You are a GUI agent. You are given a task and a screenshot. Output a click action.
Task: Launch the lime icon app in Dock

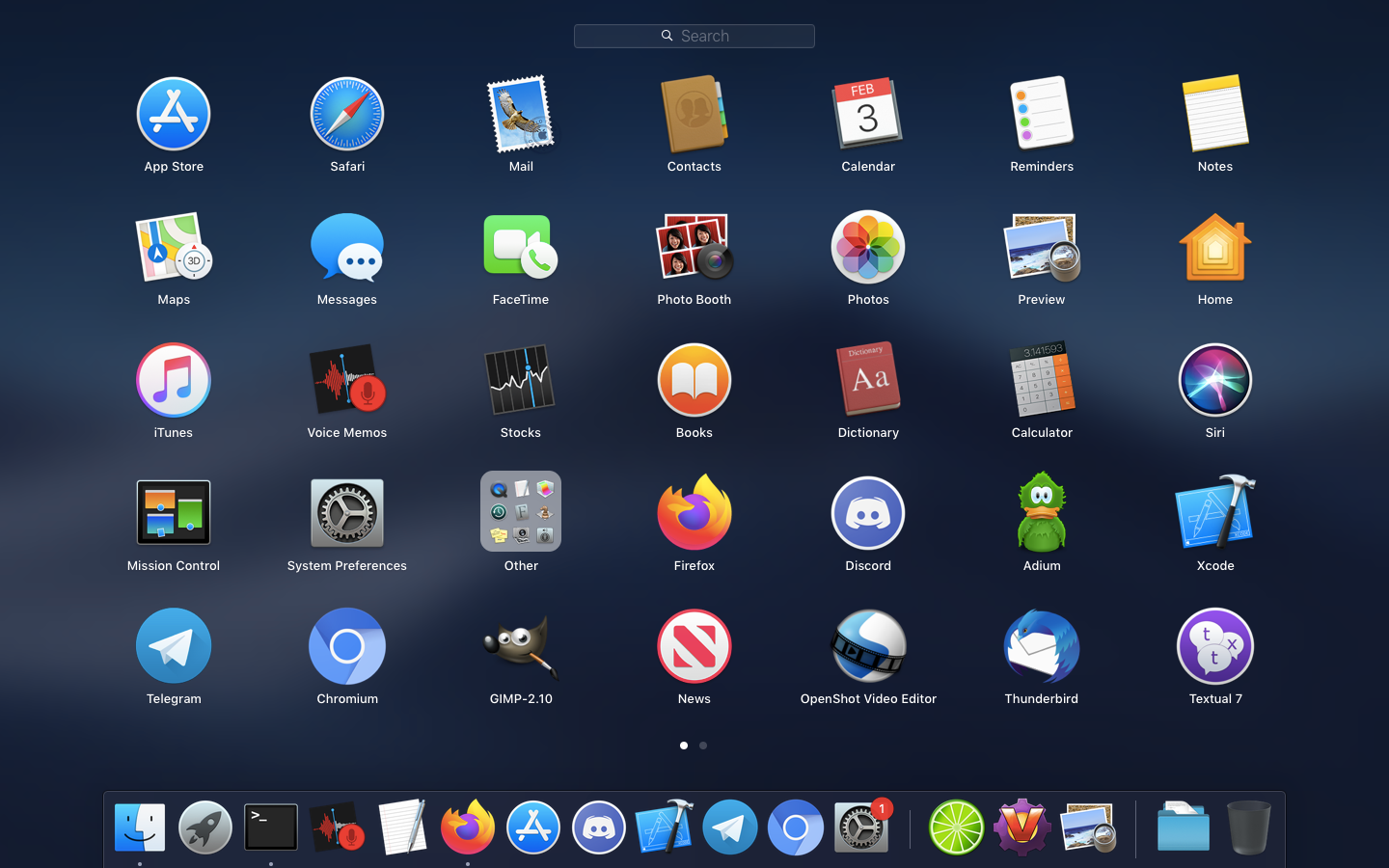[956, 827]
